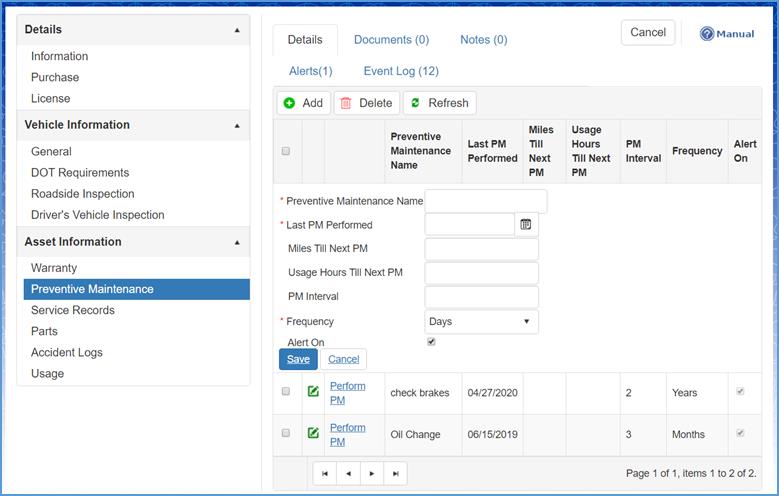Go to the first page of results

click(324, 473)
